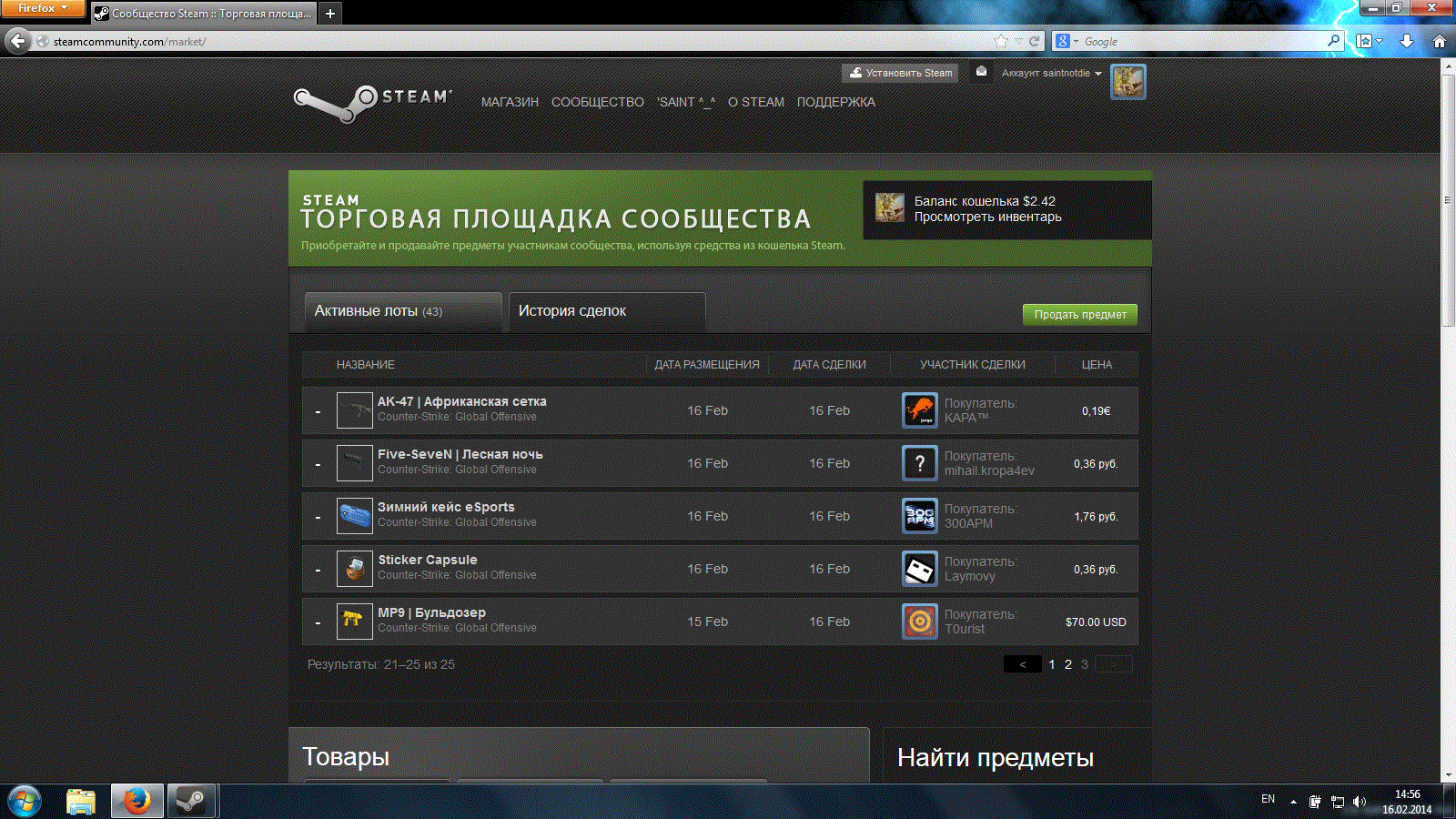The height and width of the screenshot is (819, 1456).
Task: Go to Firefox home page icon
Action: pyautogui.click(x=1440, y=41)
